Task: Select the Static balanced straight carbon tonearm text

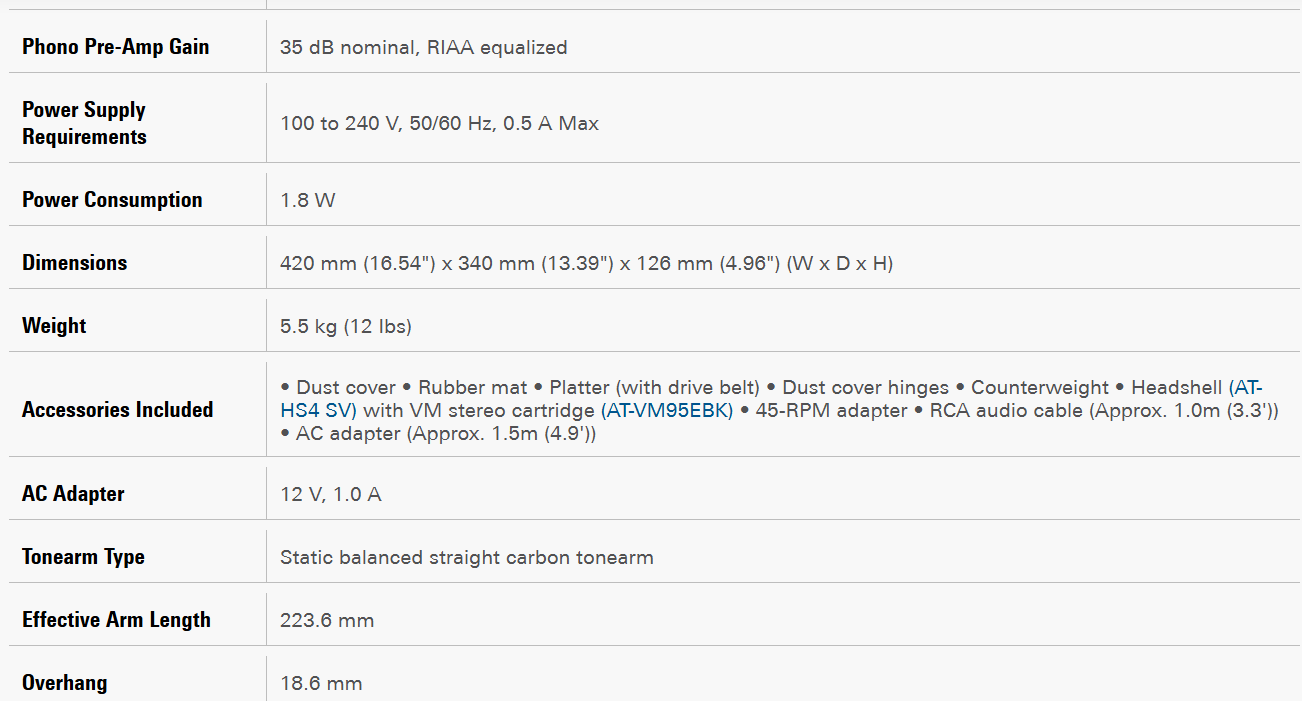Action: pos(466,557)
